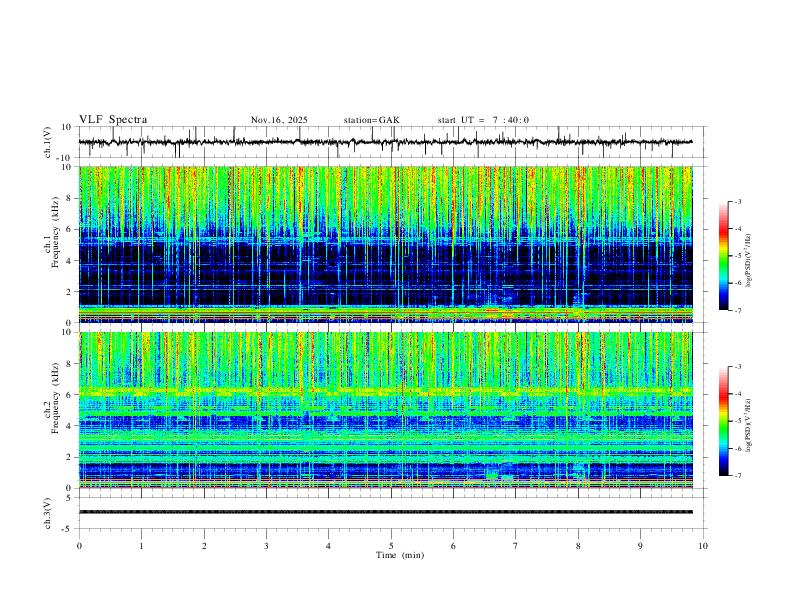792x612 pixels.
Task: Click the ch.1 "Frequency (kHz)" axis label
Action: tap(55, 232)
